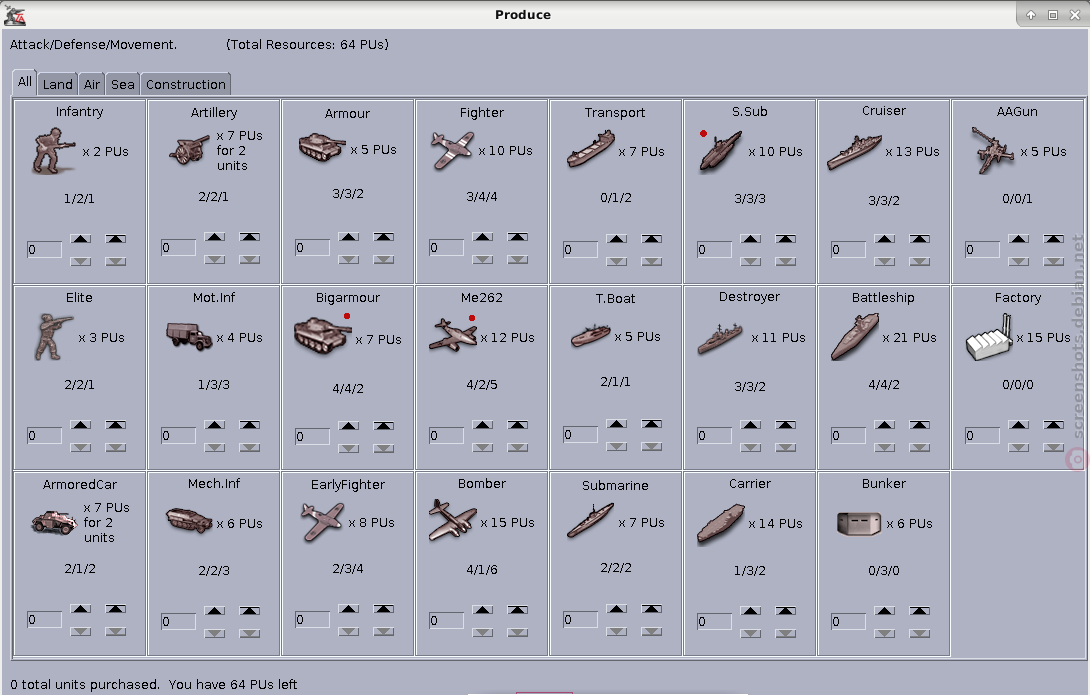1090x695 pixels.
Task: Click the Carrier ship icon
Action: (721, 524)
